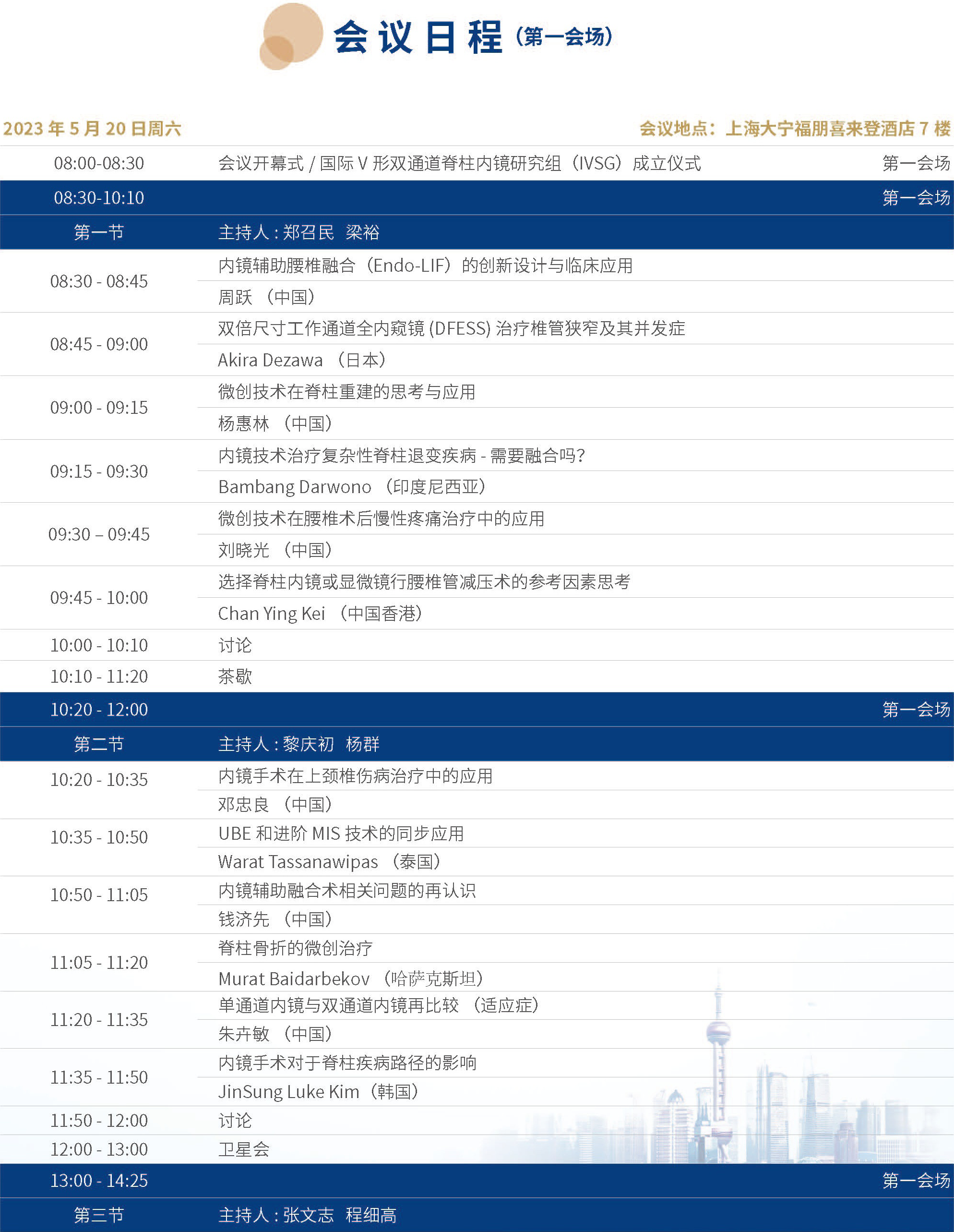The image size is (954, 1232).
Task: Click 讨论 in the 10:00 - 10:10 row
Action: tap(235, 645)
